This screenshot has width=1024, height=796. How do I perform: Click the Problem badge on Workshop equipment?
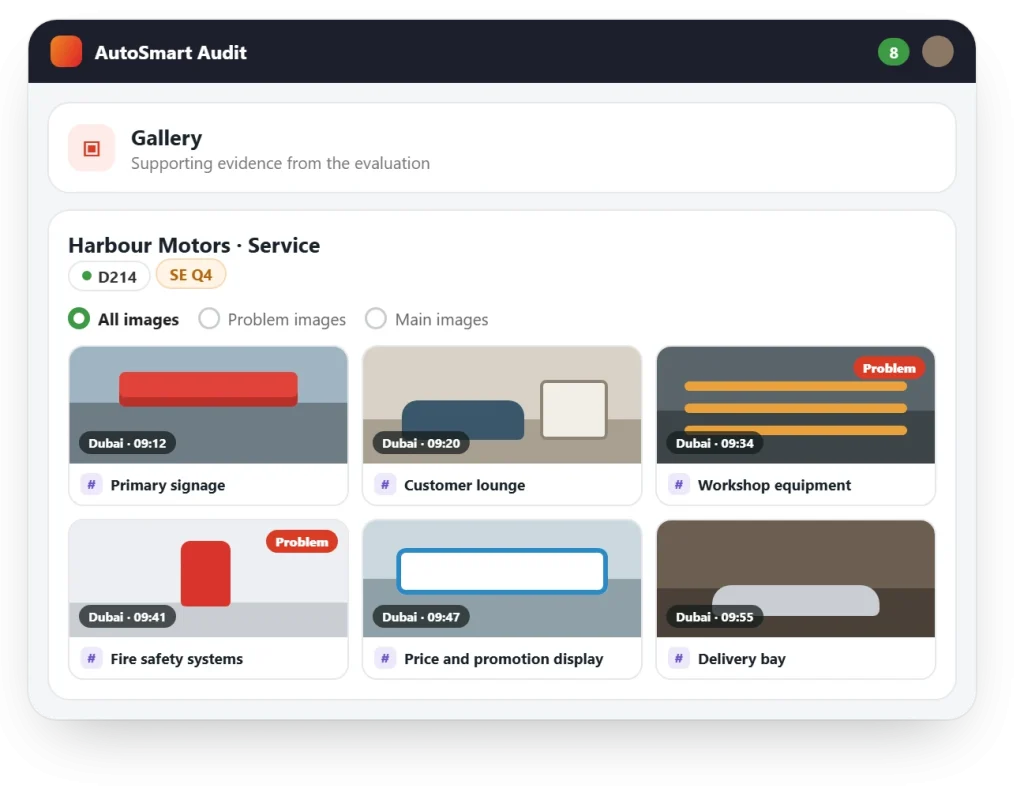(x=889, y=368)
